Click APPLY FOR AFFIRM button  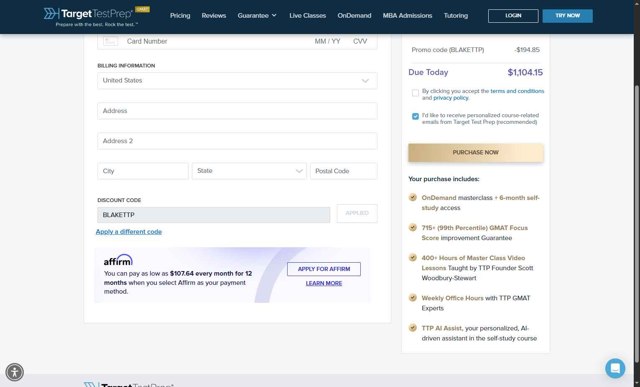pyautogui.click(x=324, y=269)
